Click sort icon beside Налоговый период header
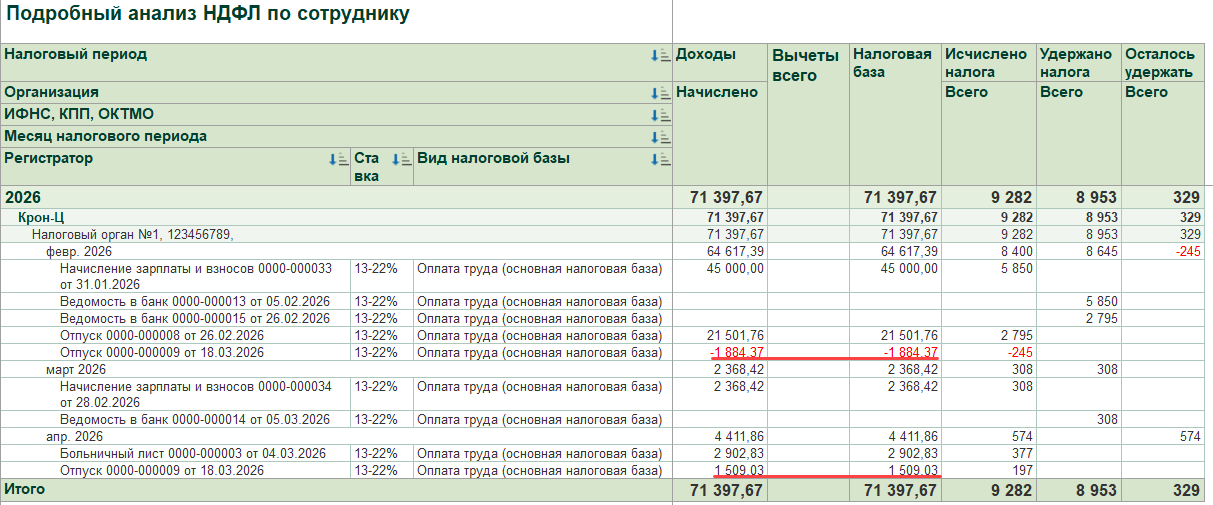This screenshot has width=1213, height=505. point(659,56)
